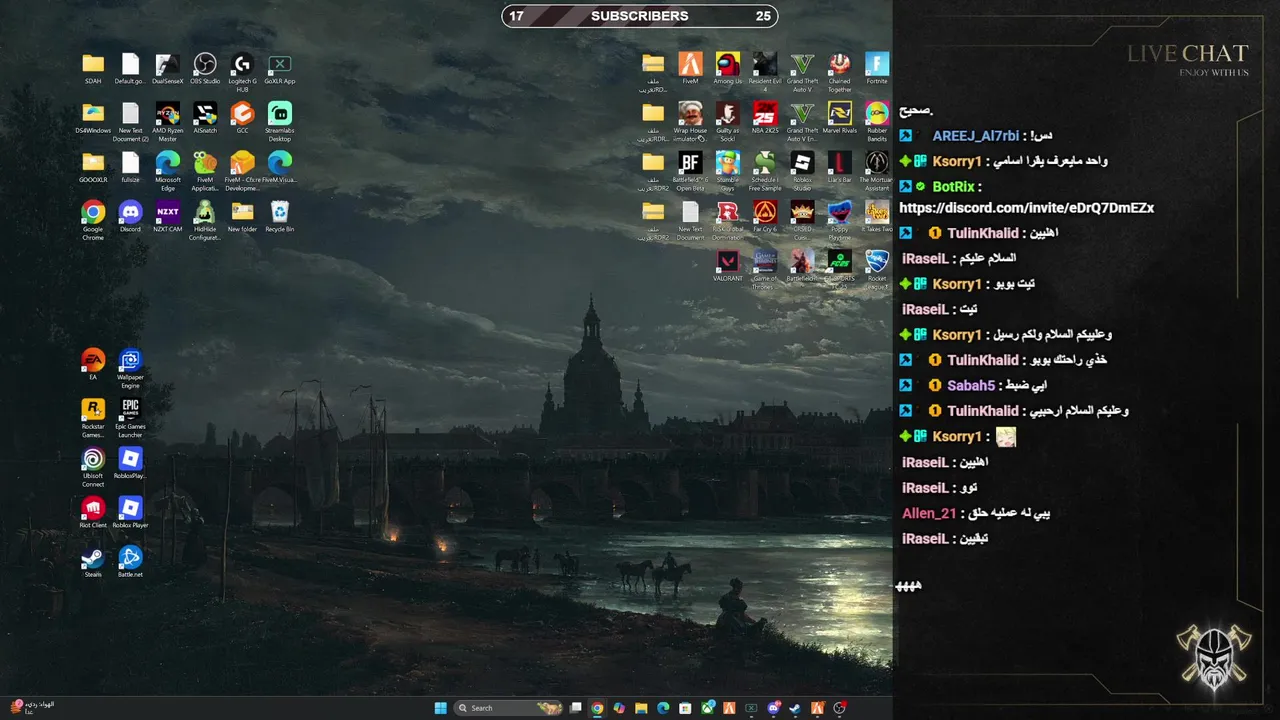Click Allen_21 username in live chat

pyautogui.click(x=929, y=513)
